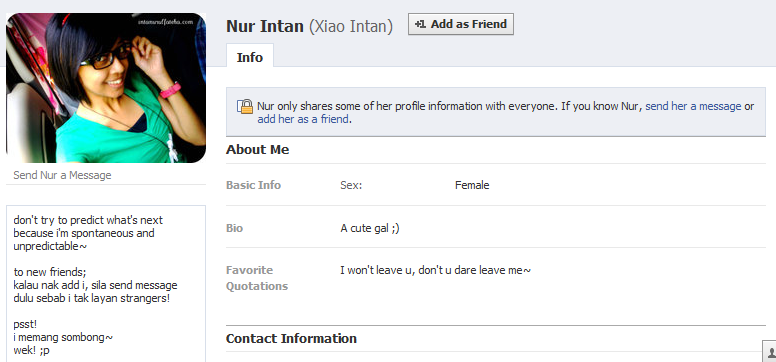This screenshot has width=776, height=362.
Task: Open the Info tab
Action: 249,57
